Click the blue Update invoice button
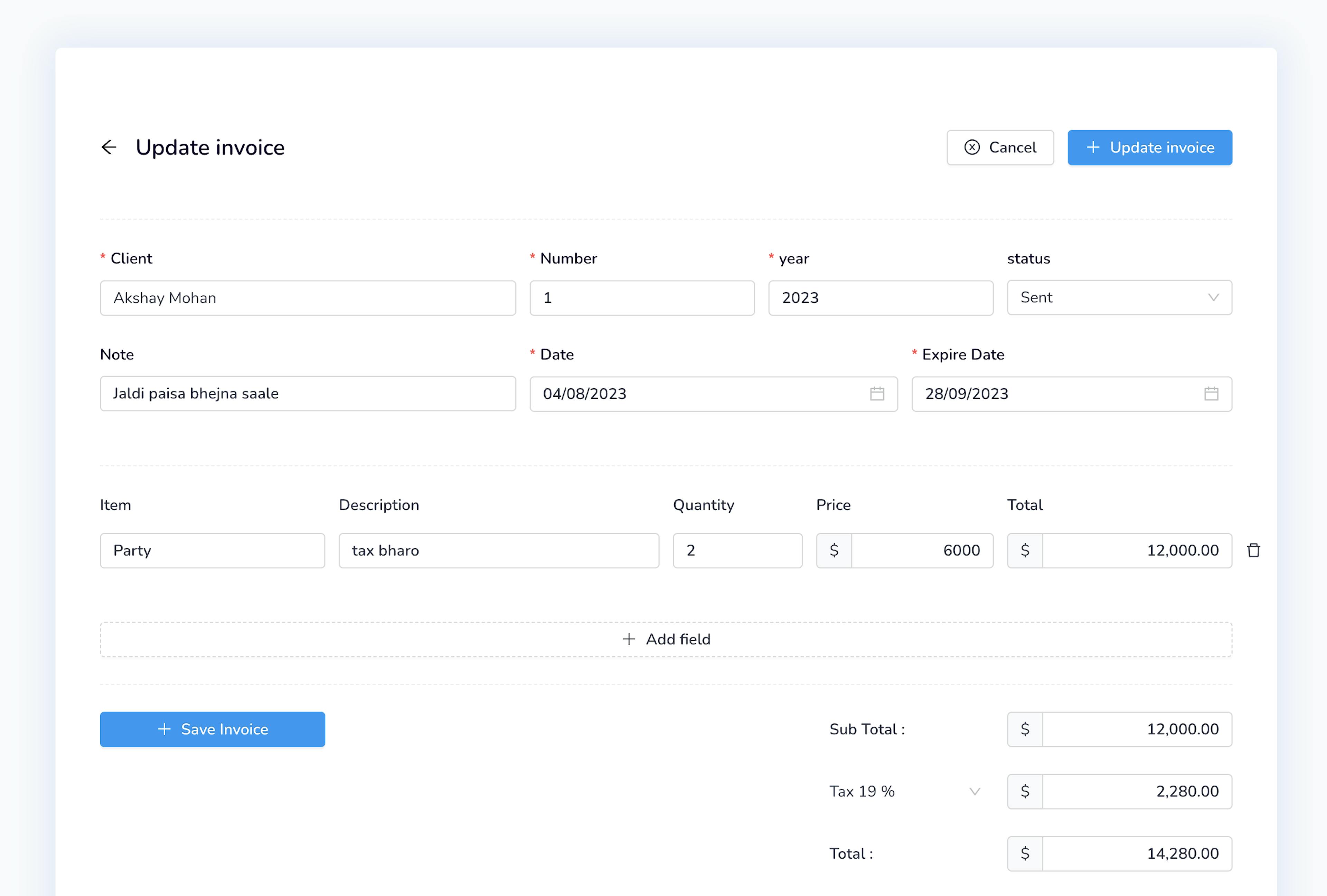 point(1149,147)
